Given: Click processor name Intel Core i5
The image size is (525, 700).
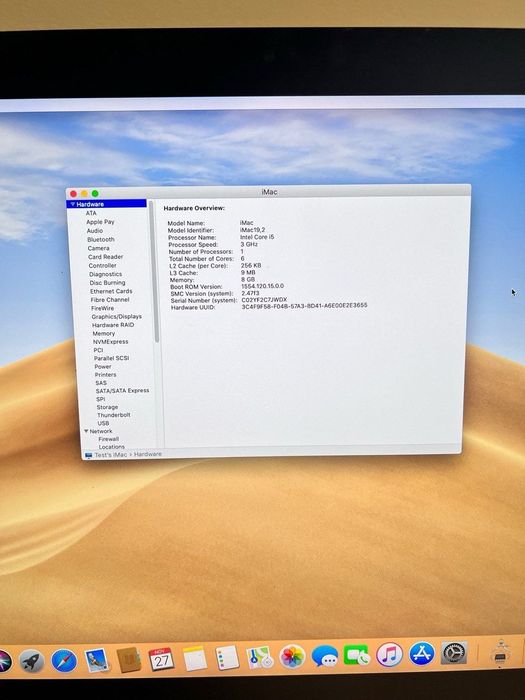Looking at the screenshot, I should click(257, 237).
